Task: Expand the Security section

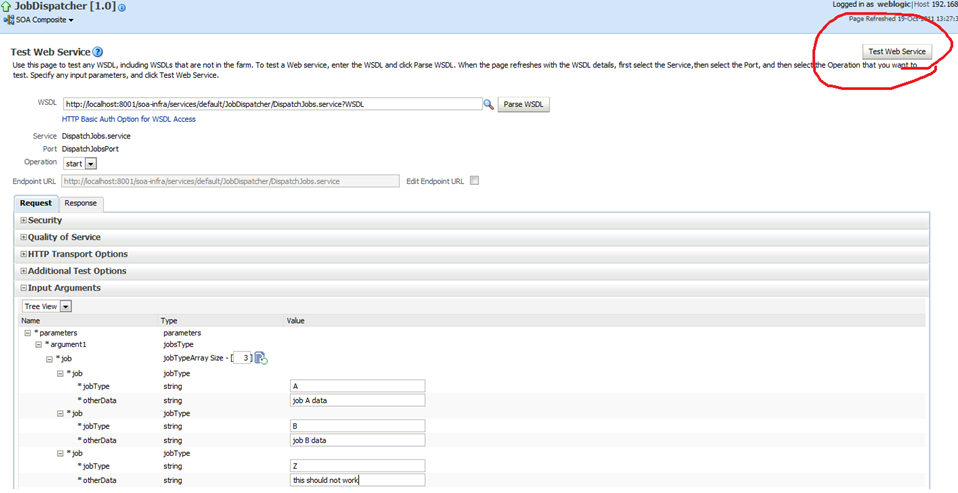Action: 24,220
